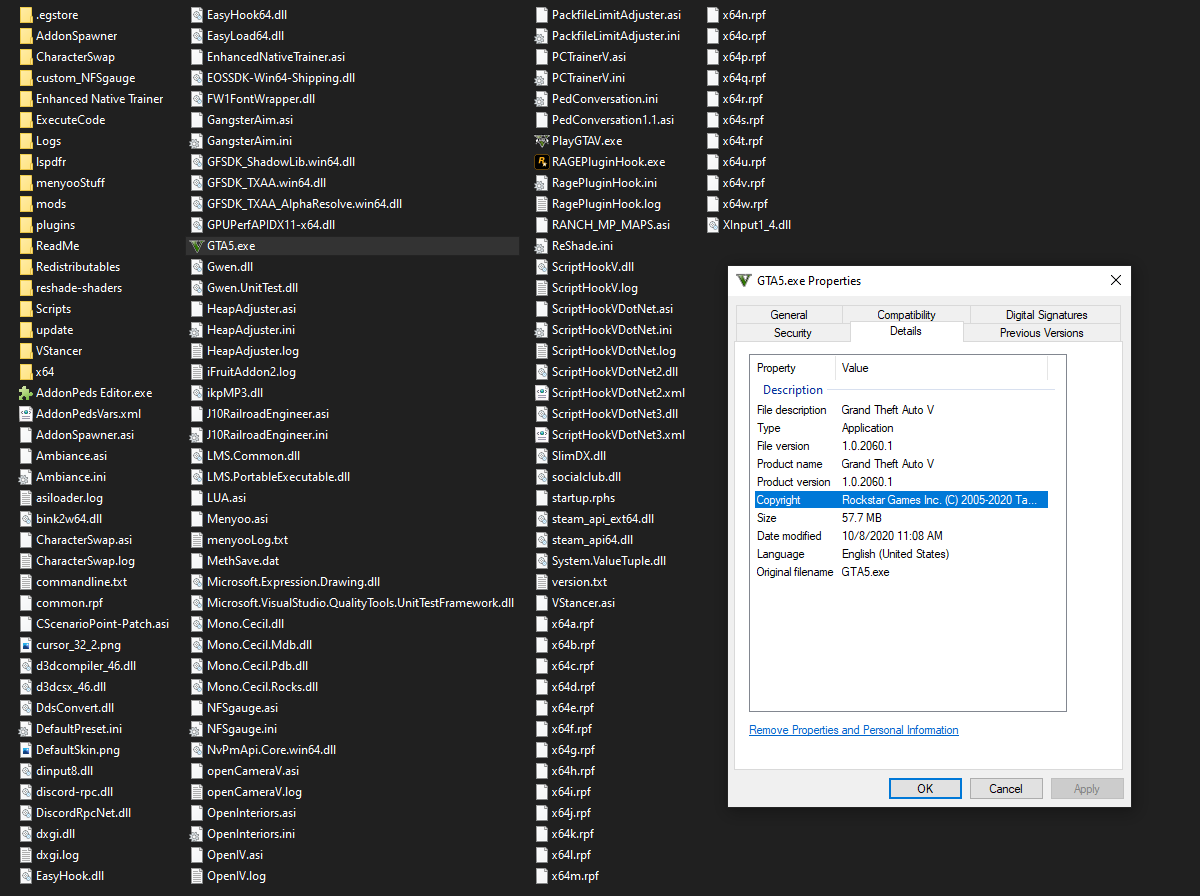The image size is (1200, 896).
Task: Click the menyooStuff folder icon
Action: coord(26,183)
